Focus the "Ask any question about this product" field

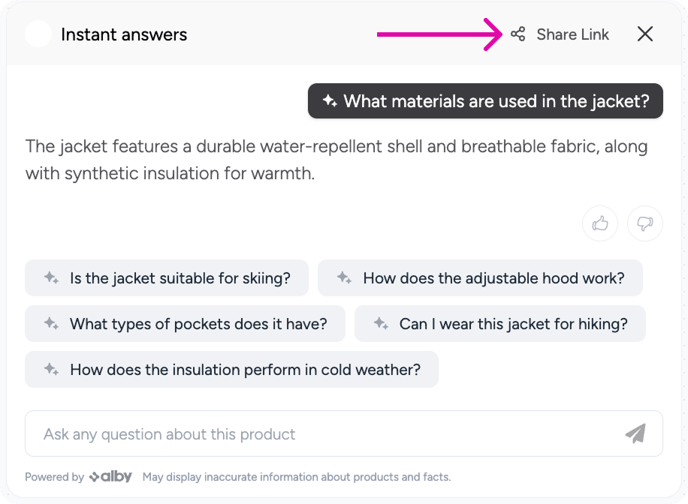tap(320, 434)
